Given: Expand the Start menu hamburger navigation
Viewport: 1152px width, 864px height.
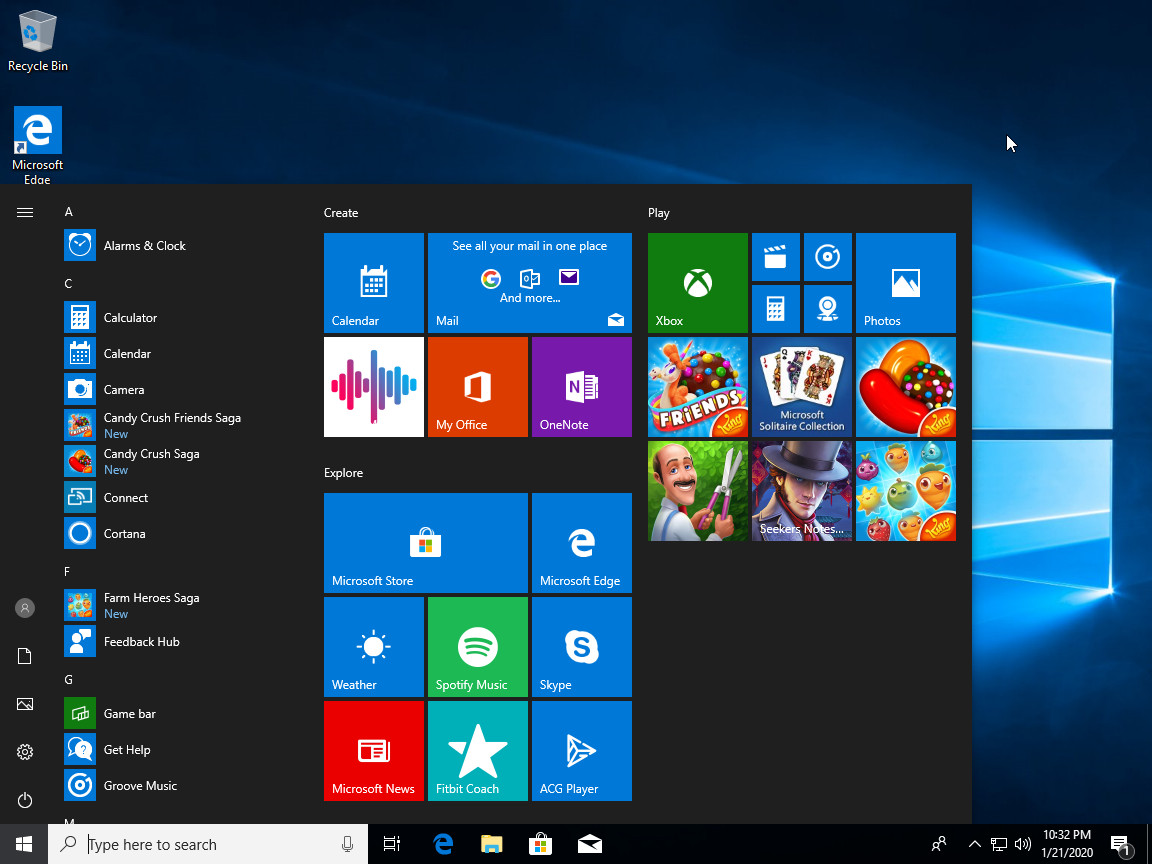Looking at the screenshot, I should [x=25, y=212].
